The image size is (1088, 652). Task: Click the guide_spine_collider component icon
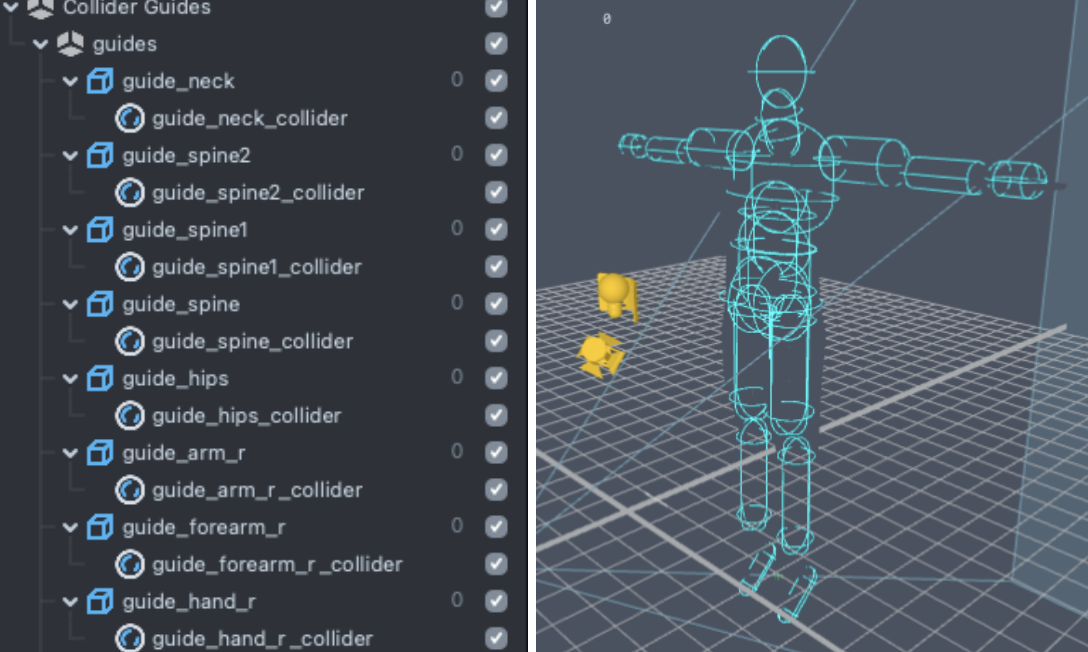click(130, 341)
